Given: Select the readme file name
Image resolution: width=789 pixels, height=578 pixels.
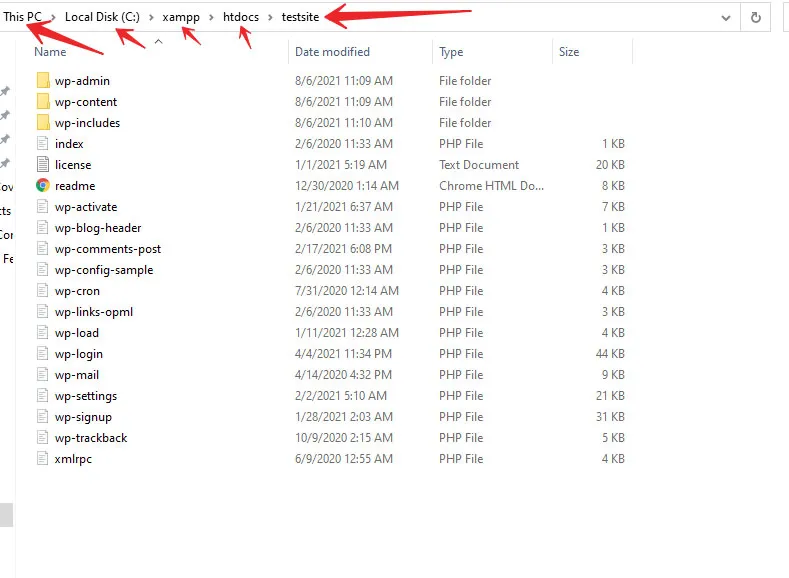Looking at the screenshot, I should coord(75,186).
